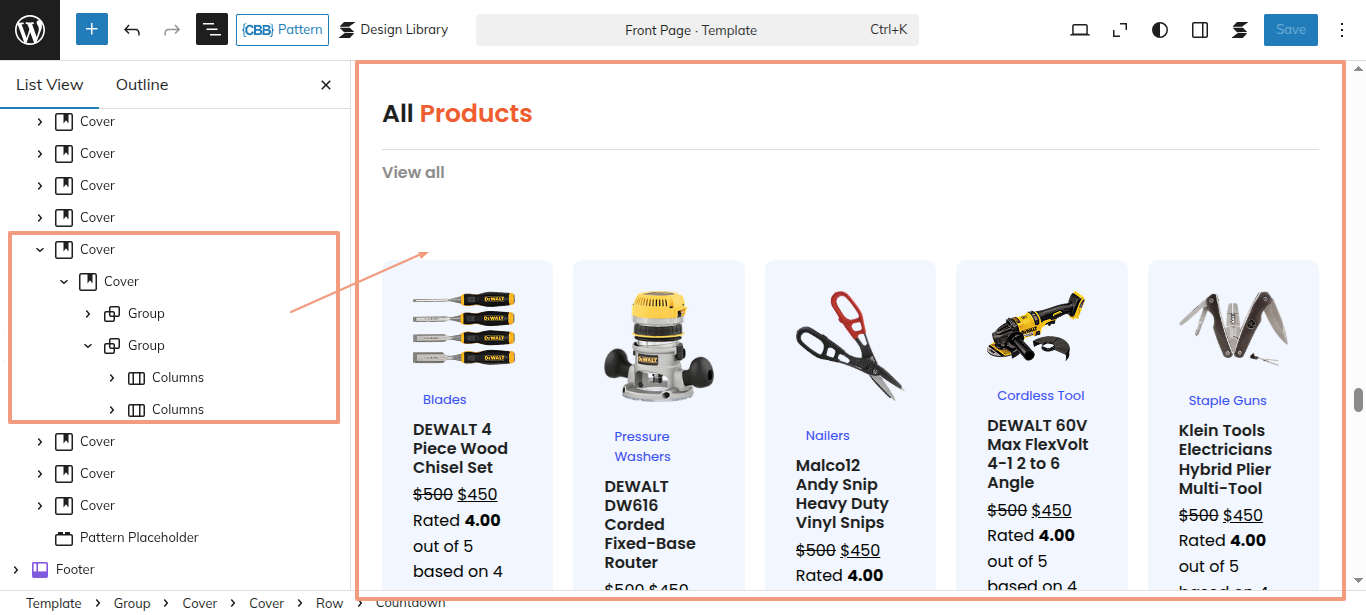This screenshot has width=1366, height=615.
Task: Select Malco12 Andy Snip product title
Action: click(842, 494)
